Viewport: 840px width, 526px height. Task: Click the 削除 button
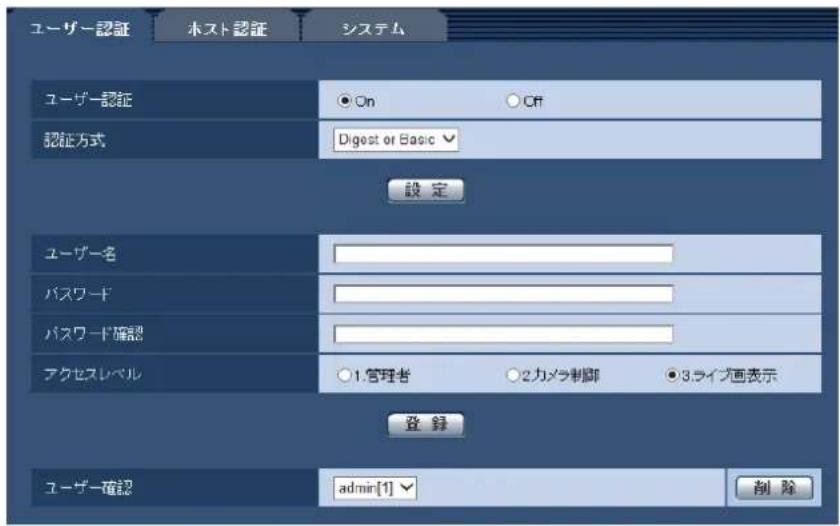pyautogui.click(x=774, y=488)
